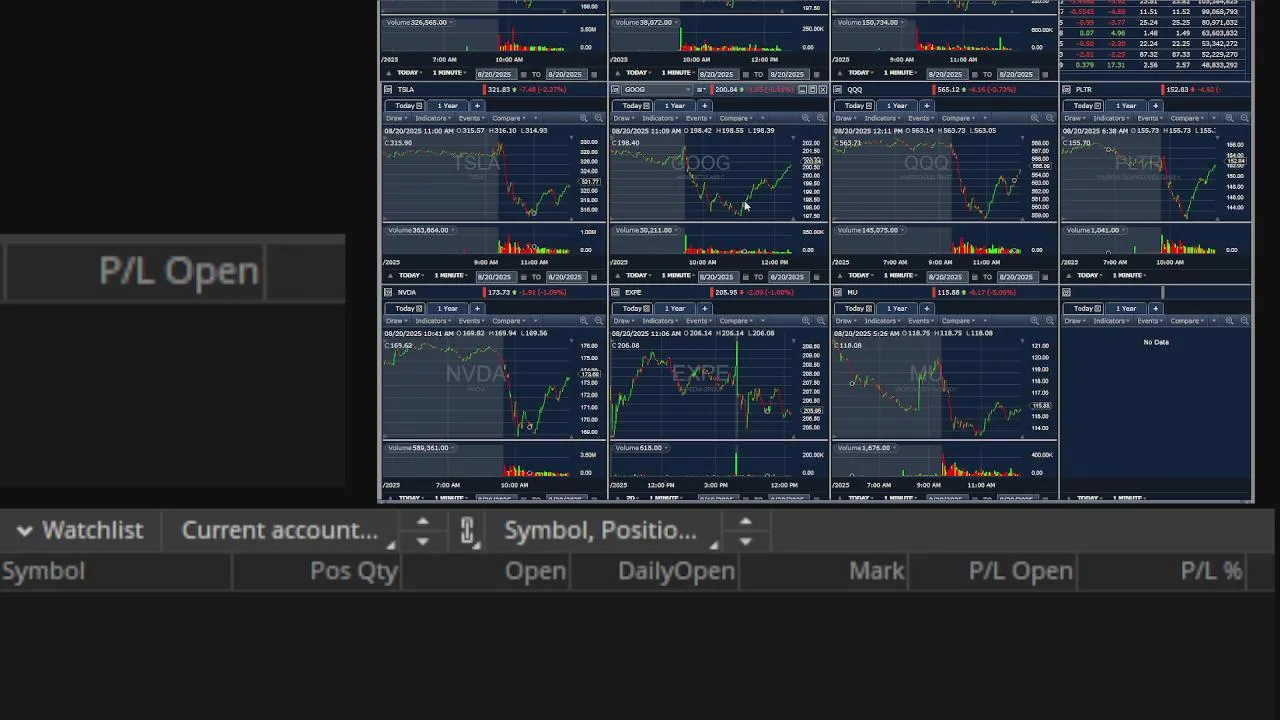Zoom in on the NVDA chart
Viewport: 1280px width, 720px height.
pyautogui.click(x=584, y=321)
